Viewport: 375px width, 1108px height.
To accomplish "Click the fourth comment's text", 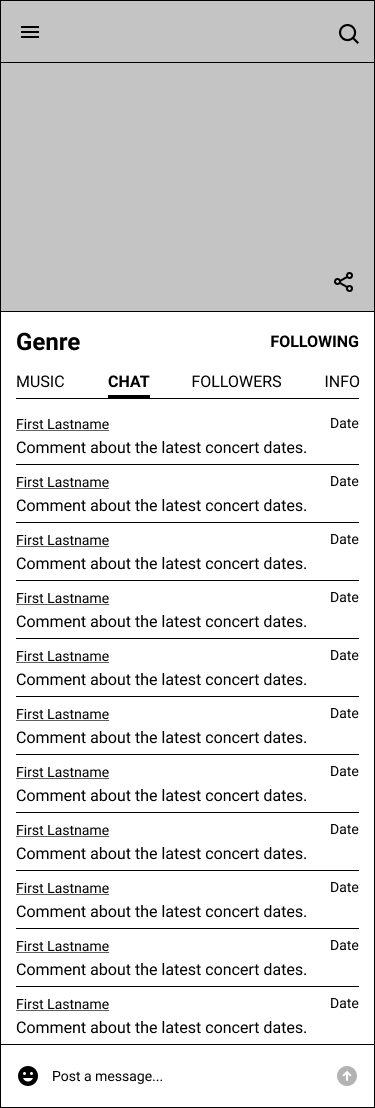I will click(162, 622).
